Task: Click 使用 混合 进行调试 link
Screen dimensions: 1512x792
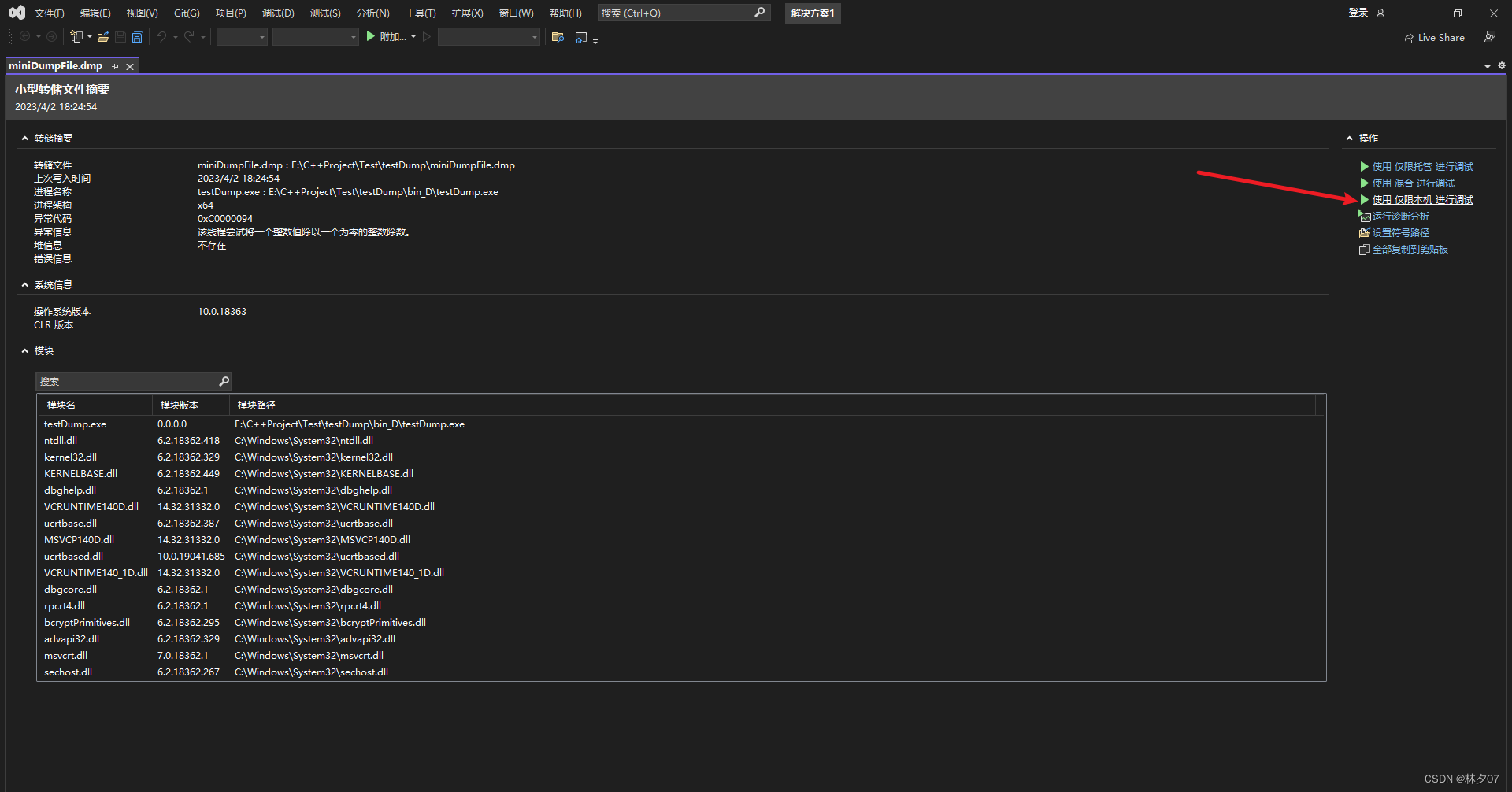Action: click(x=1413, y=183)
